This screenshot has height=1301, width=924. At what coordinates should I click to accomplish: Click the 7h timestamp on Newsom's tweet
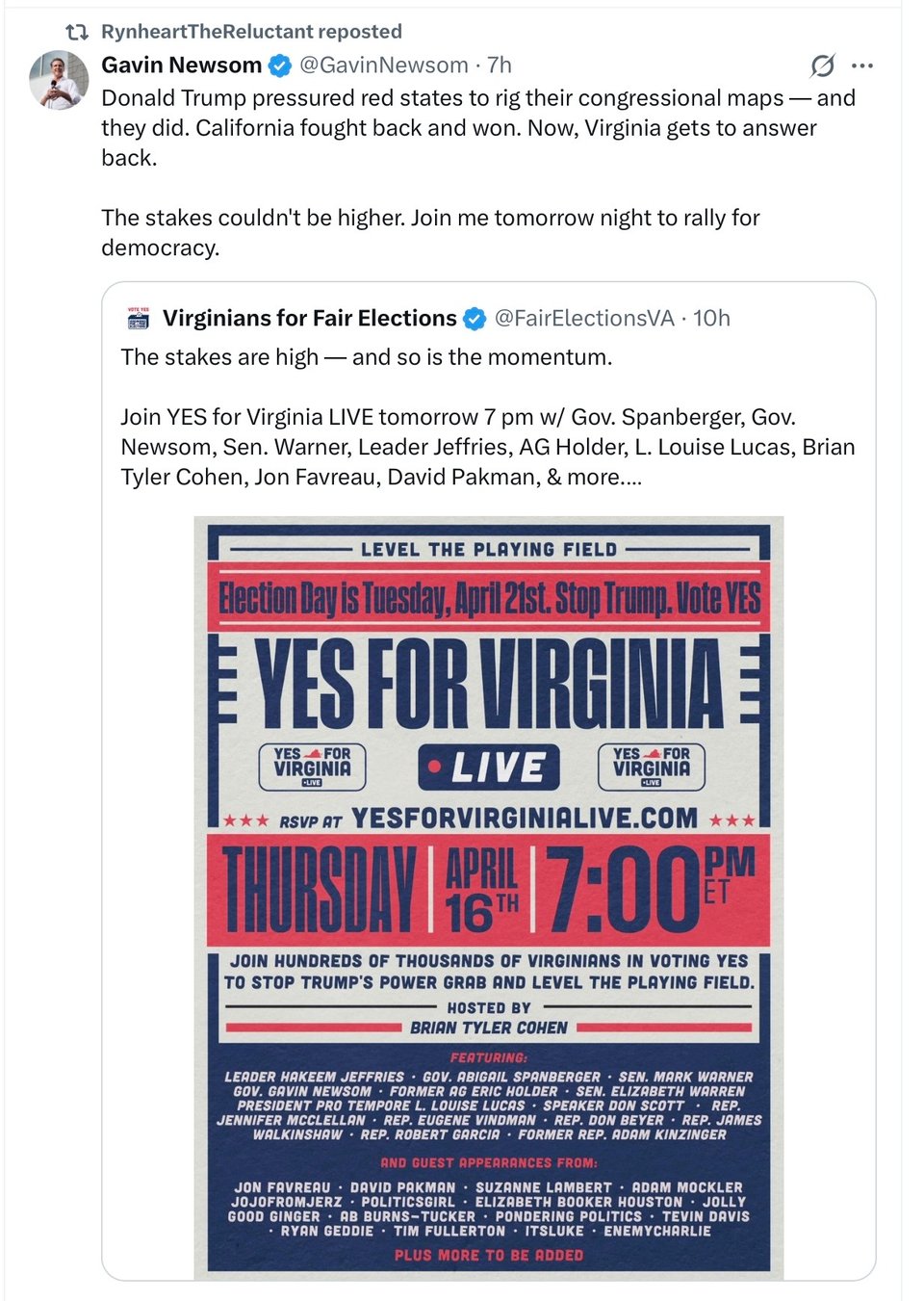tap(499, 65)
